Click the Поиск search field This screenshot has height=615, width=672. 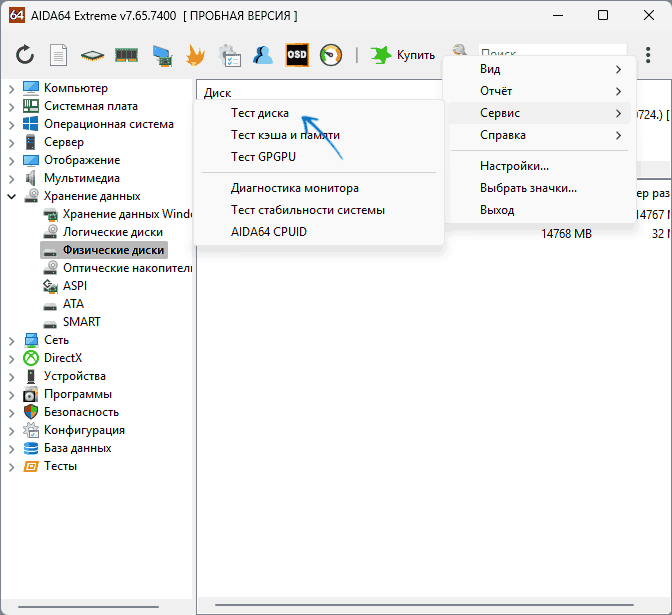tap(552, 51)
